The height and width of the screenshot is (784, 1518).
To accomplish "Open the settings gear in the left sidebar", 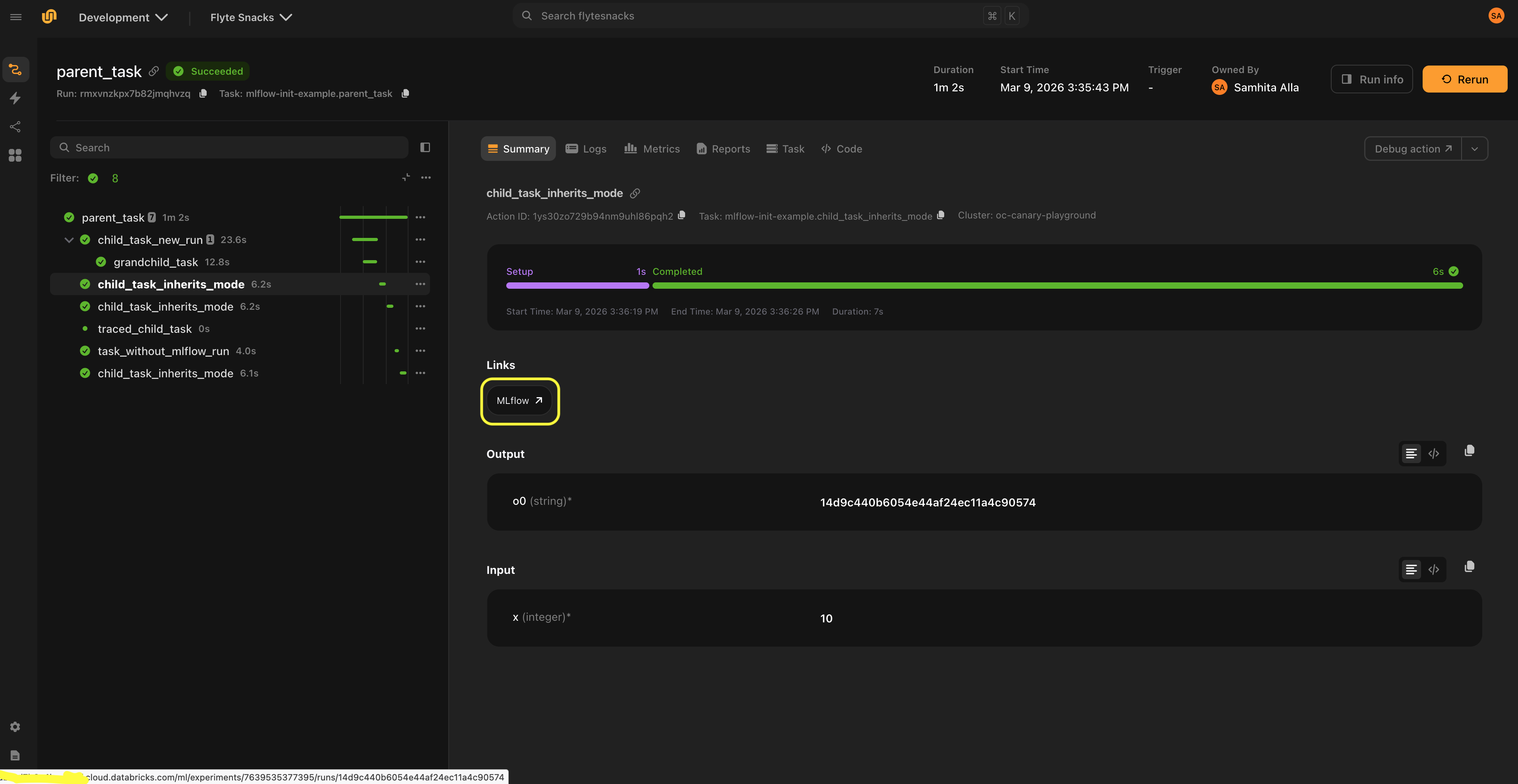I will click(x=15, y=727).
